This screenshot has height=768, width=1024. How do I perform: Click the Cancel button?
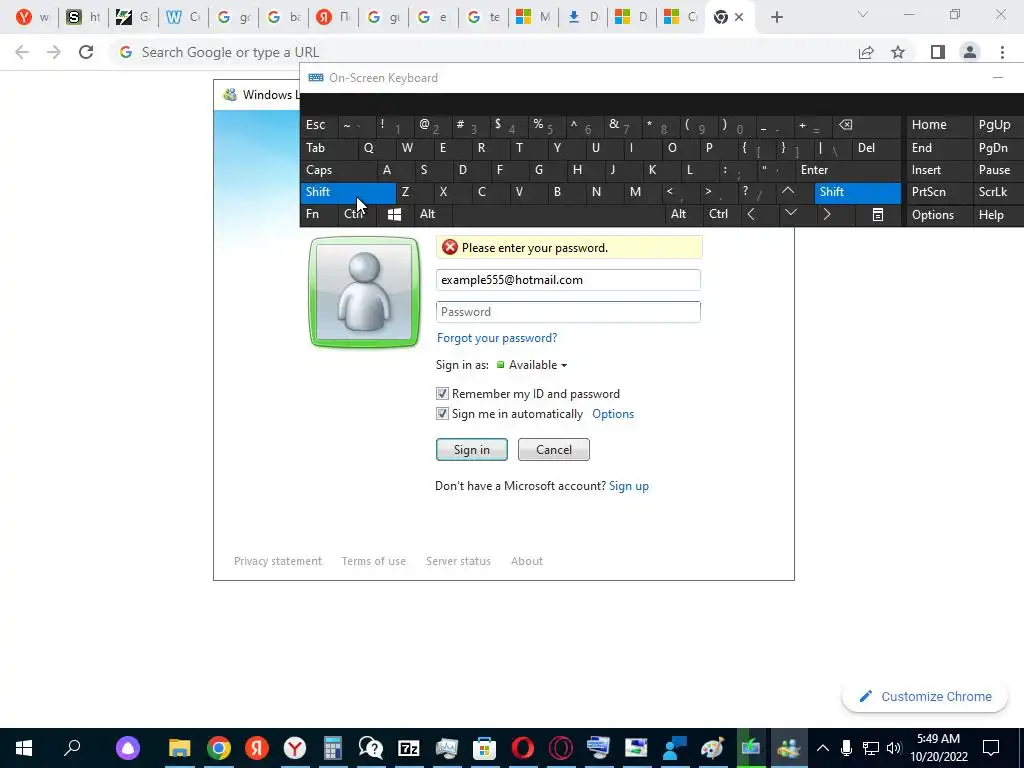554,449
